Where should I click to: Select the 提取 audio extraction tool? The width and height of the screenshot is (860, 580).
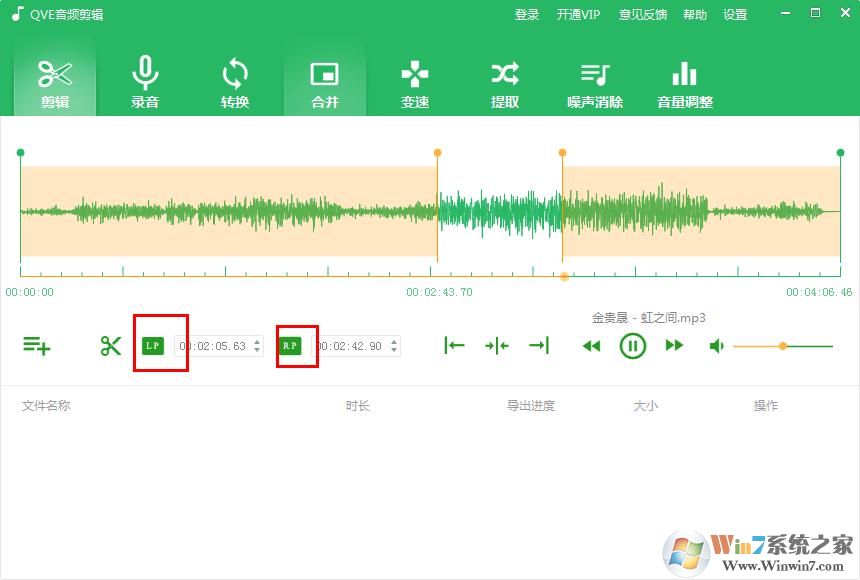(x=504, y=82)
